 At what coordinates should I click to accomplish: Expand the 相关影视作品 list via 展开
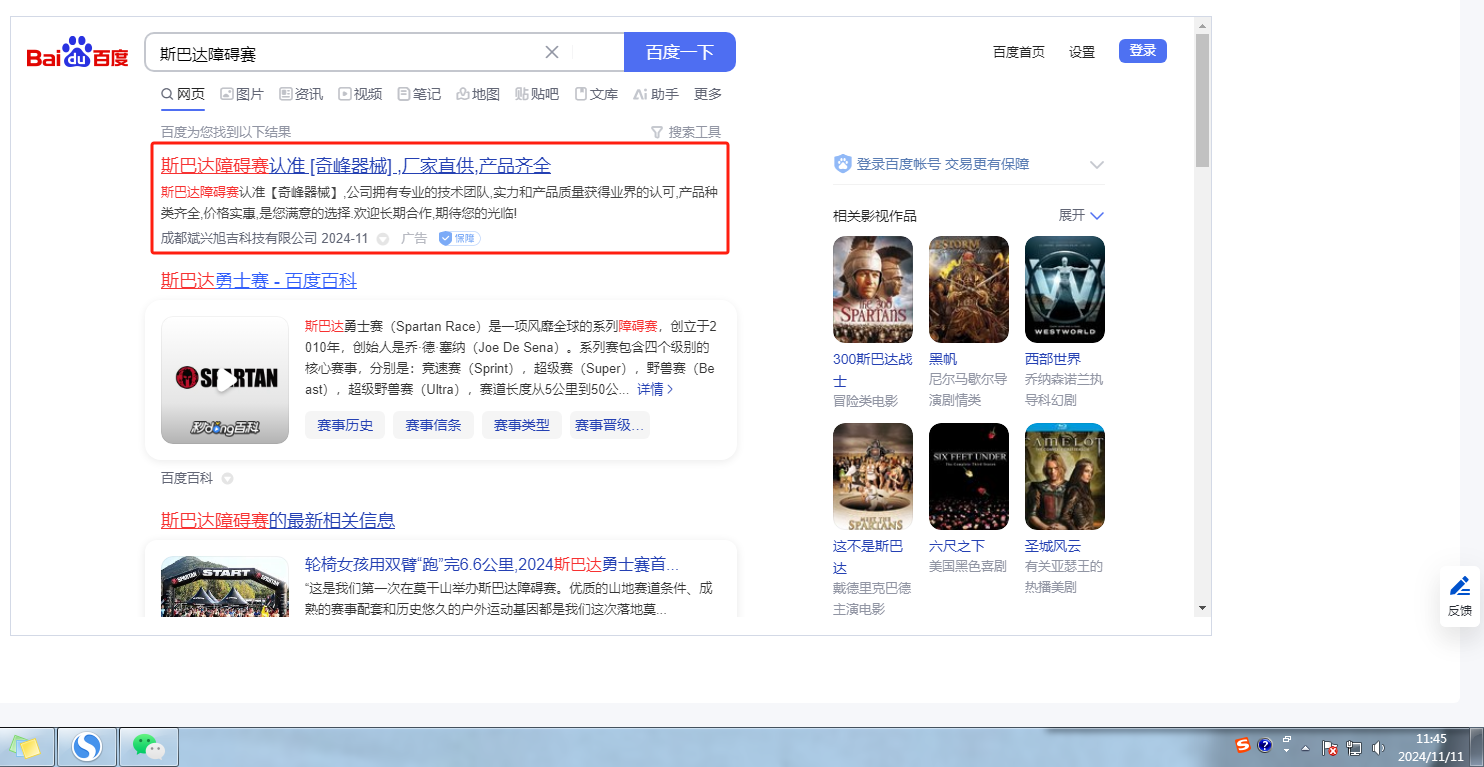(x=1081, y=215)
